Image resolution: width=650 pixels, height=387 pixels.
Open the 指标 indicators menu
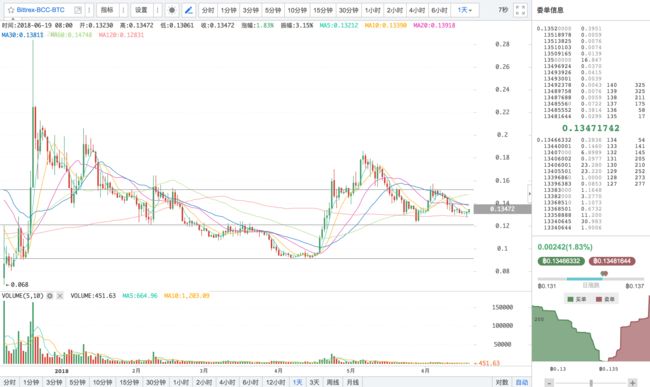107,10
